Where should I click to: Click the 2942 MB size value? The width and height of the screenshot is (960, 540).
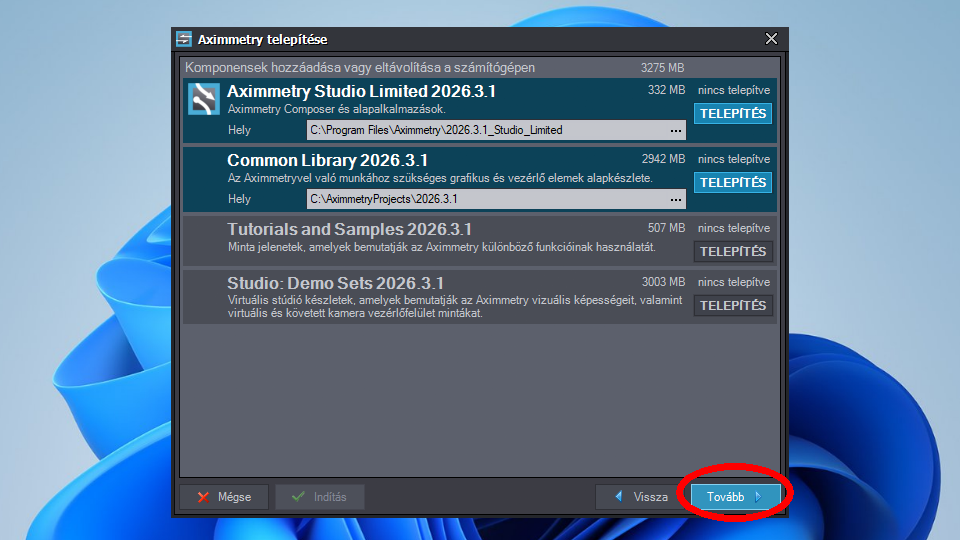click(663, 159)
